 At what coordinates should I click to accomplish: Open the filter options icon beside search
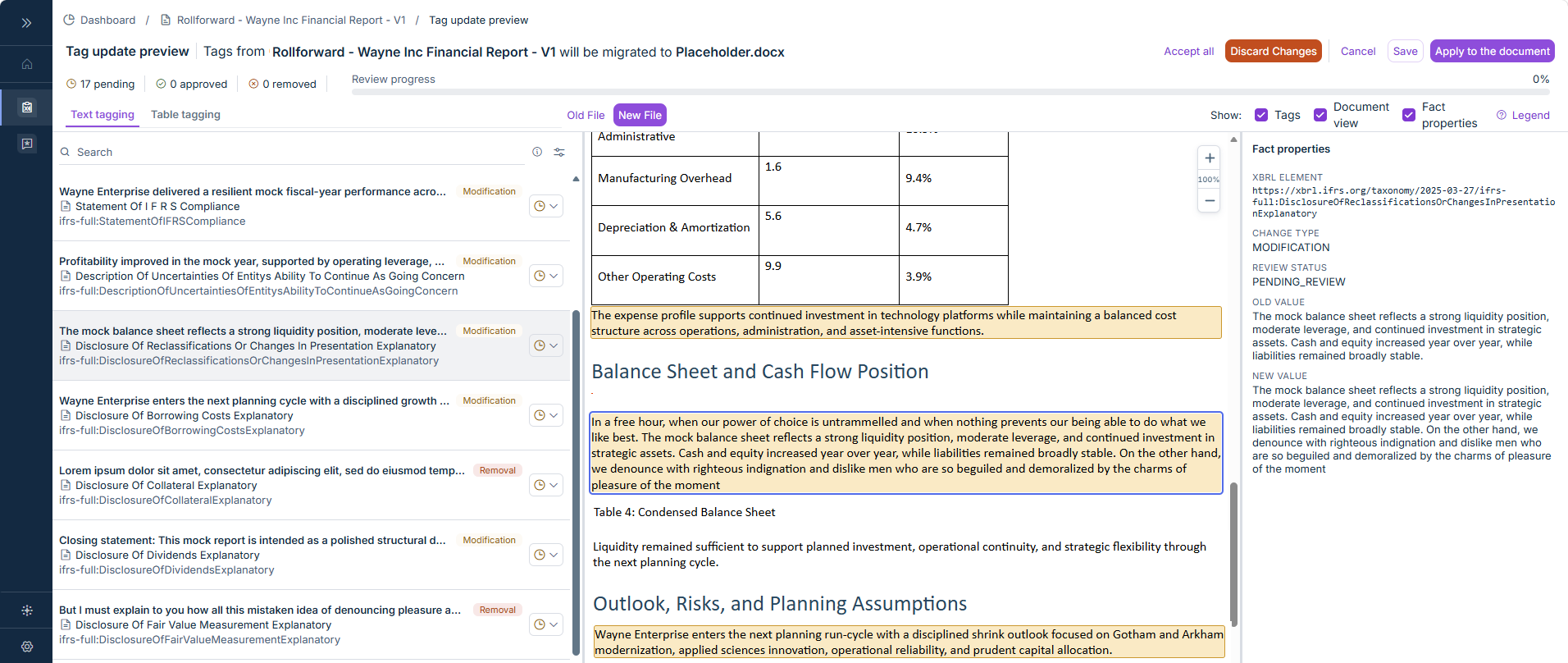click(x=559, y=152)
